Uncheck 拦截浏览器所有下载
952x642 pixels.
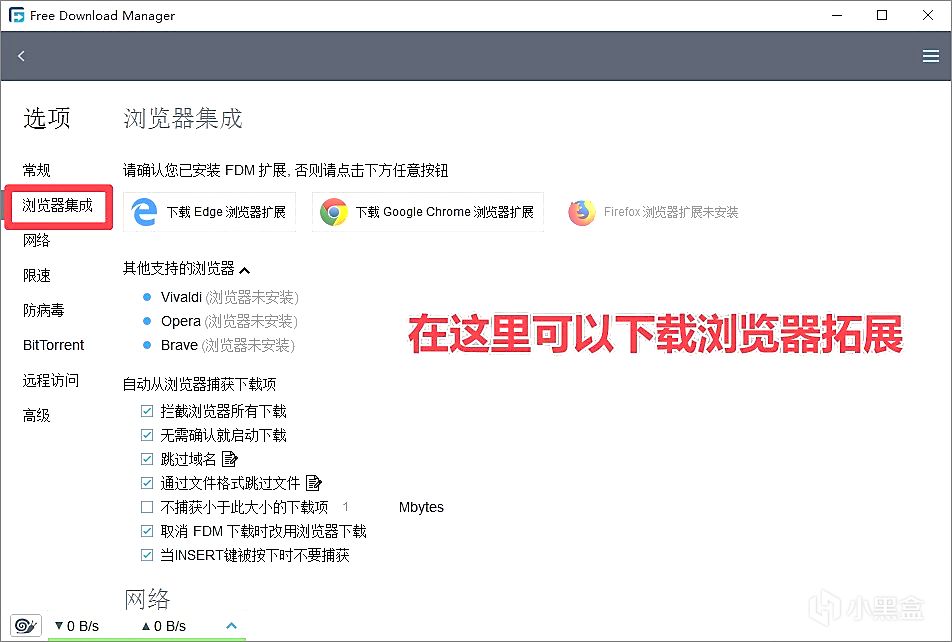point(146,411)
